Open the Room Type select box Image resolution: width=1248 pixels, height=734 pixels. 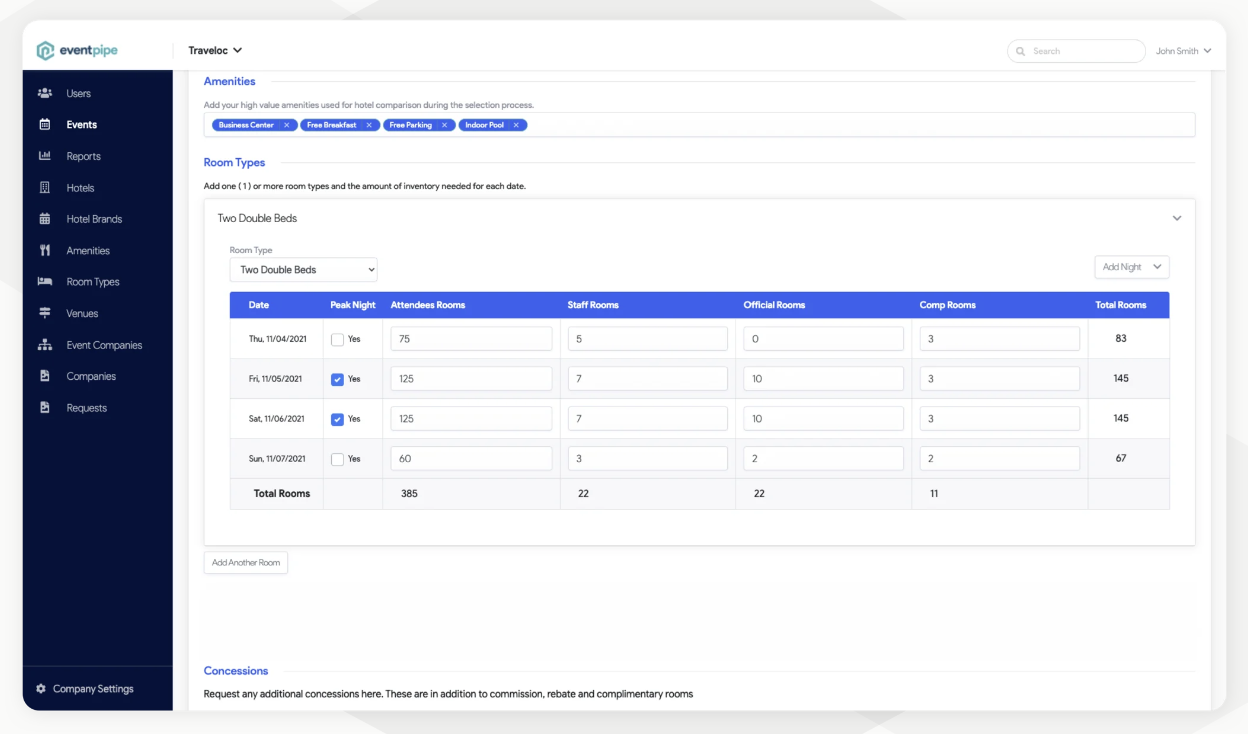tap(304, 270)
